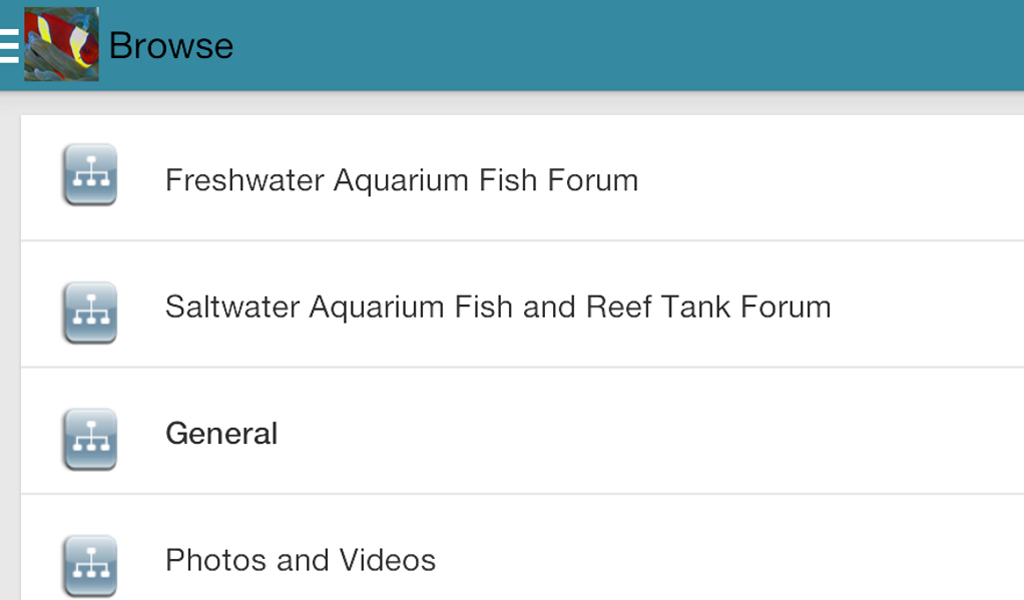Open Freshwater Aquarium Fish Forum text link
Viewport: 1024px width, 600px height.
click(x=401, y=180)
